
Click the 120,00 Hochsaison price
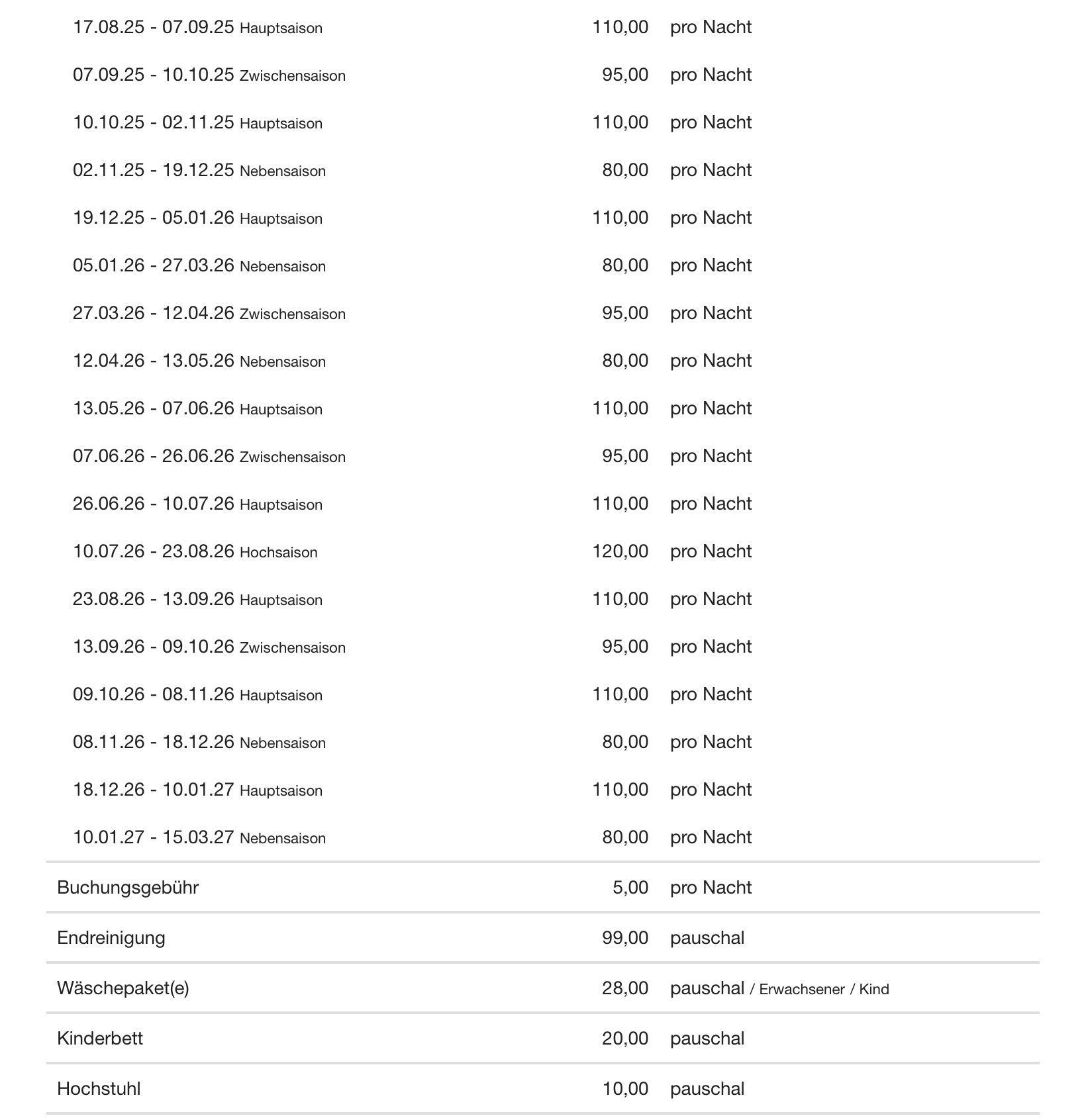pos(620,551)
